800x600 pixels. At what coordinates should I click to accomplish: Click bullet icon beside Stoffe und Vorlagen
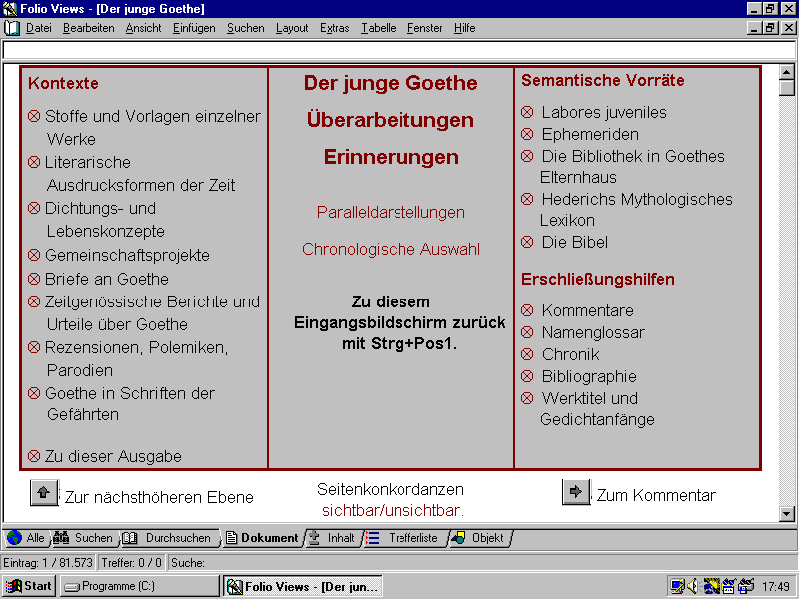coord(34,116)
